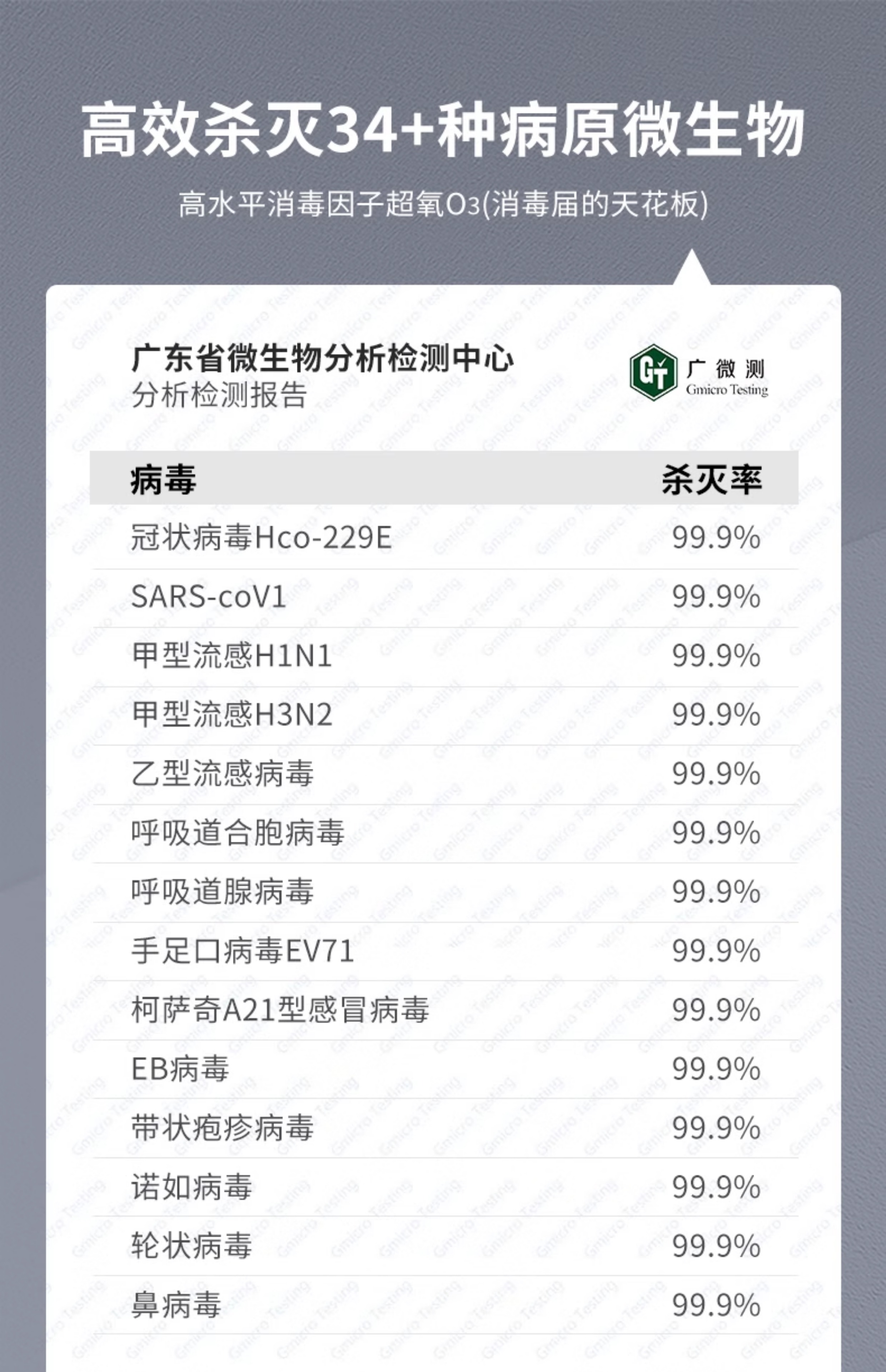Viewport: 886px width, 1372px height.
Task: Click the 分析检测报告 subtitle text
Action: click(219, 395)
